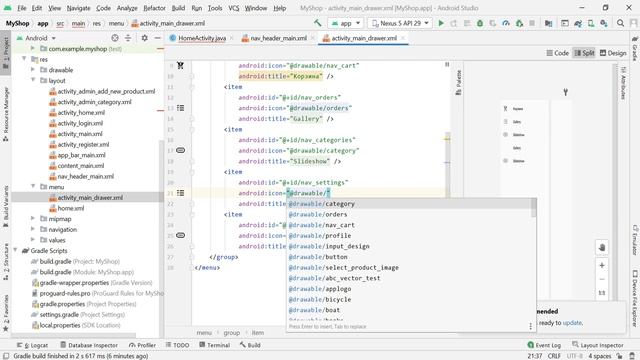640x360 pixels.
Task: Expand the values folder
Action: (33, 240)
